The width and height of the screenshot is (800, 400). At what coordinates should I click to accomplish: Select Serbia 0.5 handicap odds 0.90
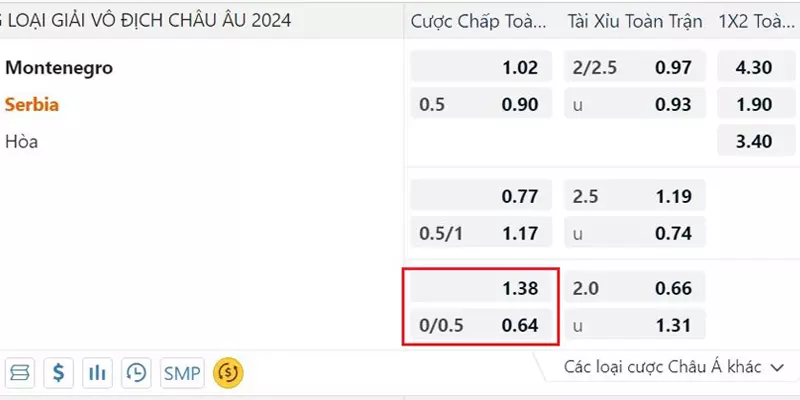(x=481, y=104)
